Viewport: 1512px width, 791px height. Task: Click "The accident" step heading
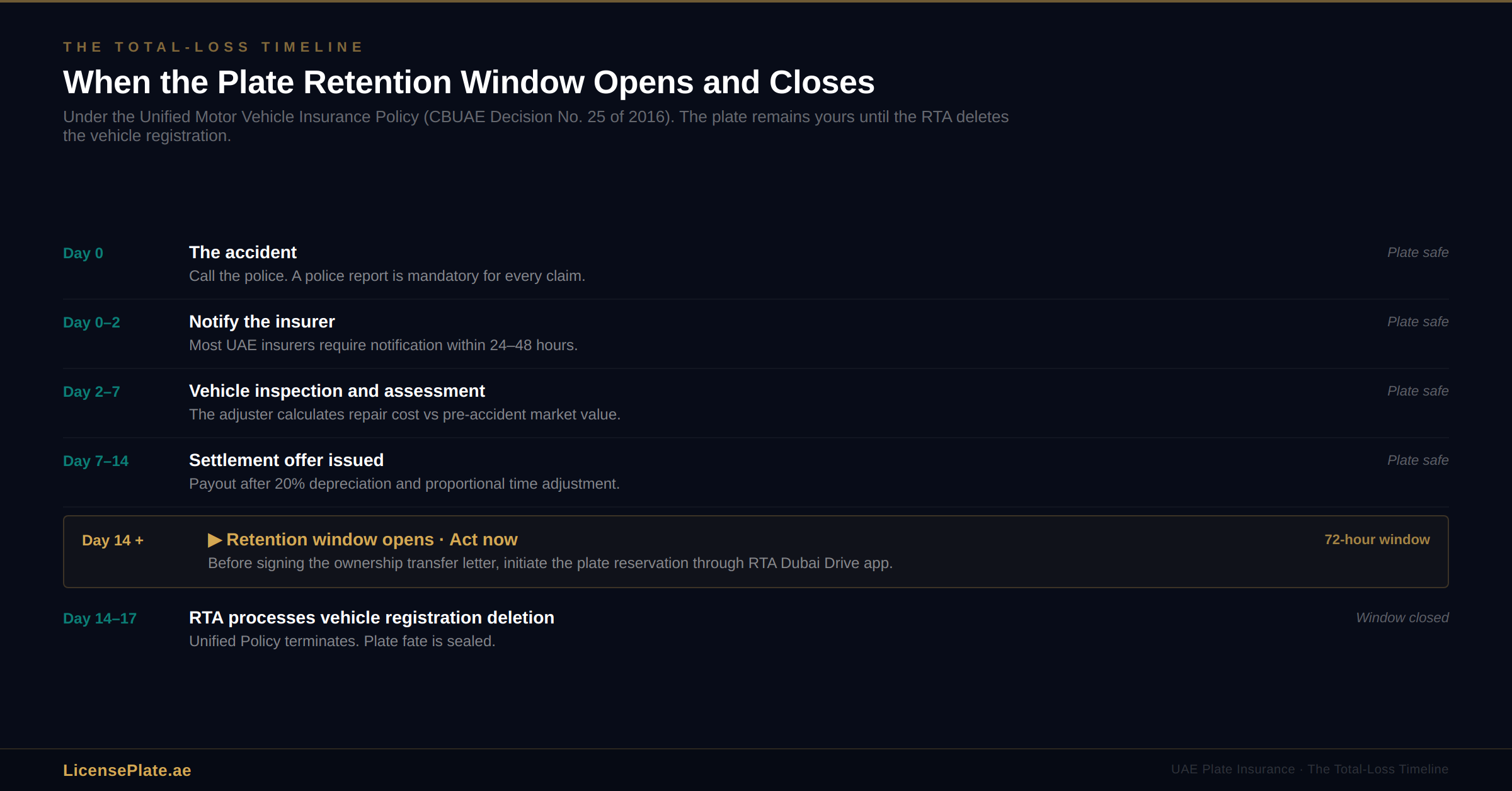[x=243, y=253]
